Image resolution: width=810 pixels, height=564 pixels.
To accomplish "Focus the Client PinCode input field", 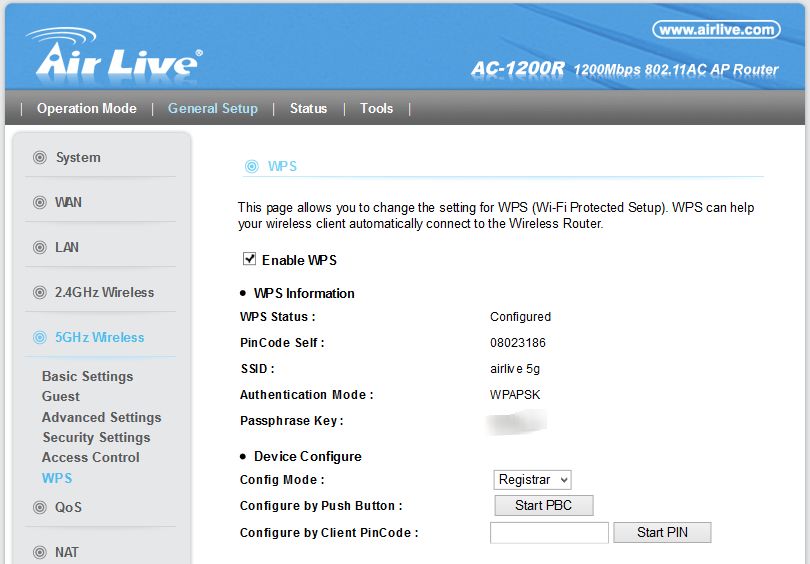I will [549, 532].
